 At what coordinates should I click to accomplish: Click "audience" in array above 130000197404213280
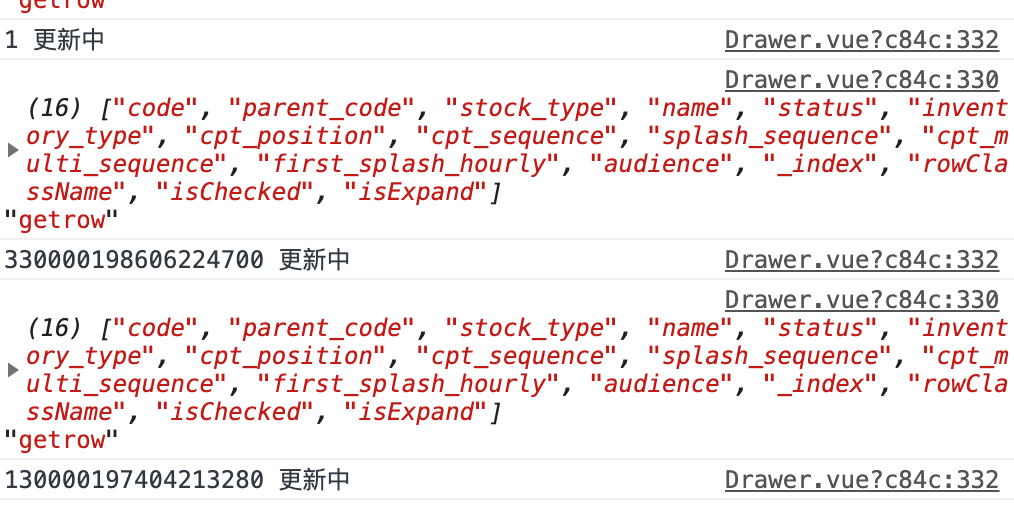(662, 384)
